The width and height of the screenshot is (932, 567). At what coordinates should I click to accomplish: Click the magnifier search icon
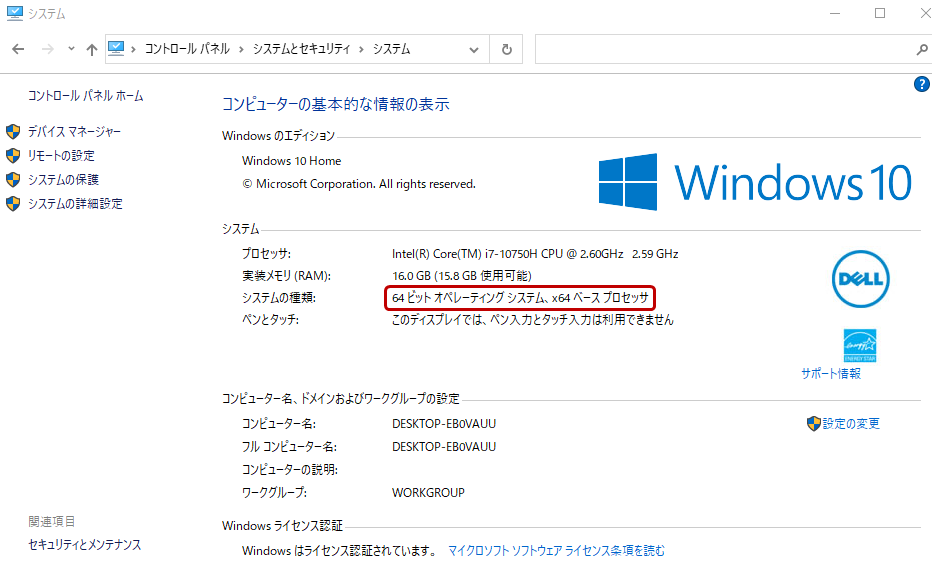(x=922, y=49)
